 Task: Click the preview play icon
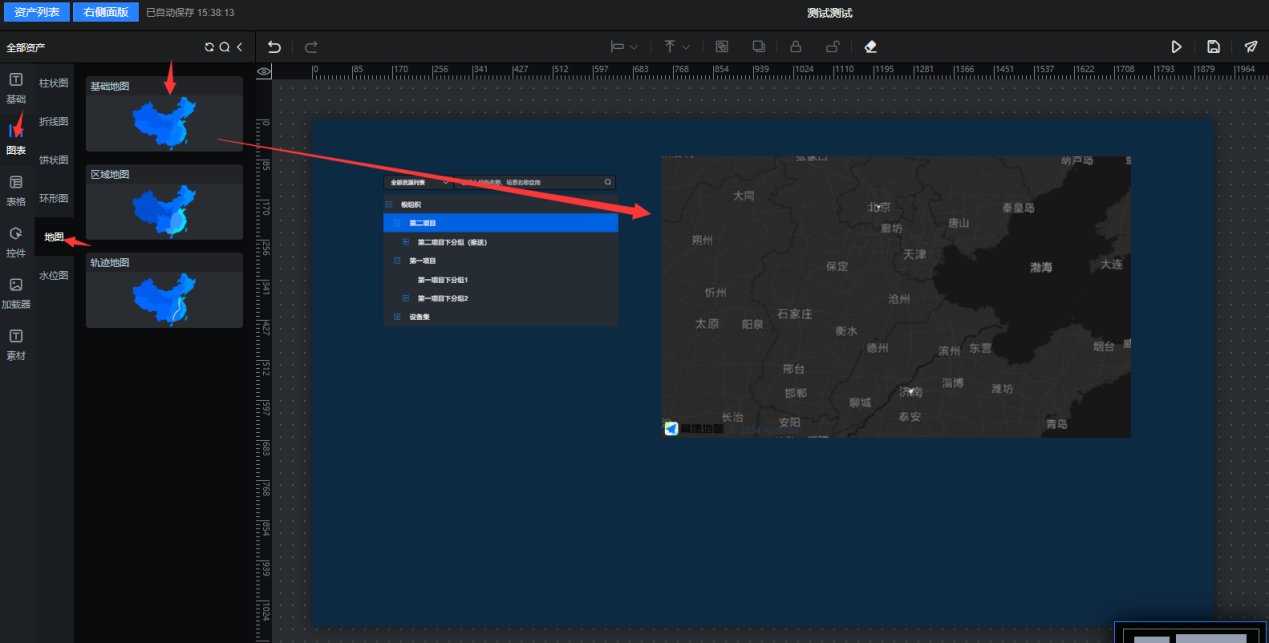tap(1177, 47)
